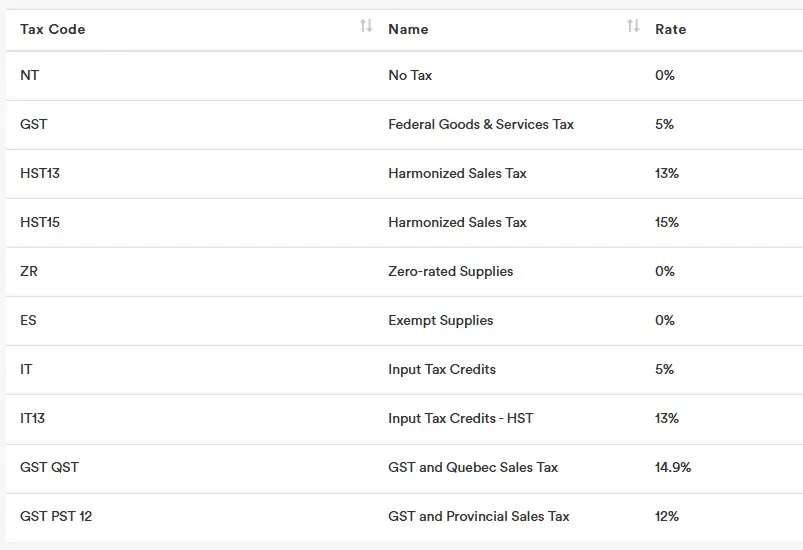The width and height of the screenshot is (803, 550).
Task: Select the NT tax code row
Action: pos(30,75)
